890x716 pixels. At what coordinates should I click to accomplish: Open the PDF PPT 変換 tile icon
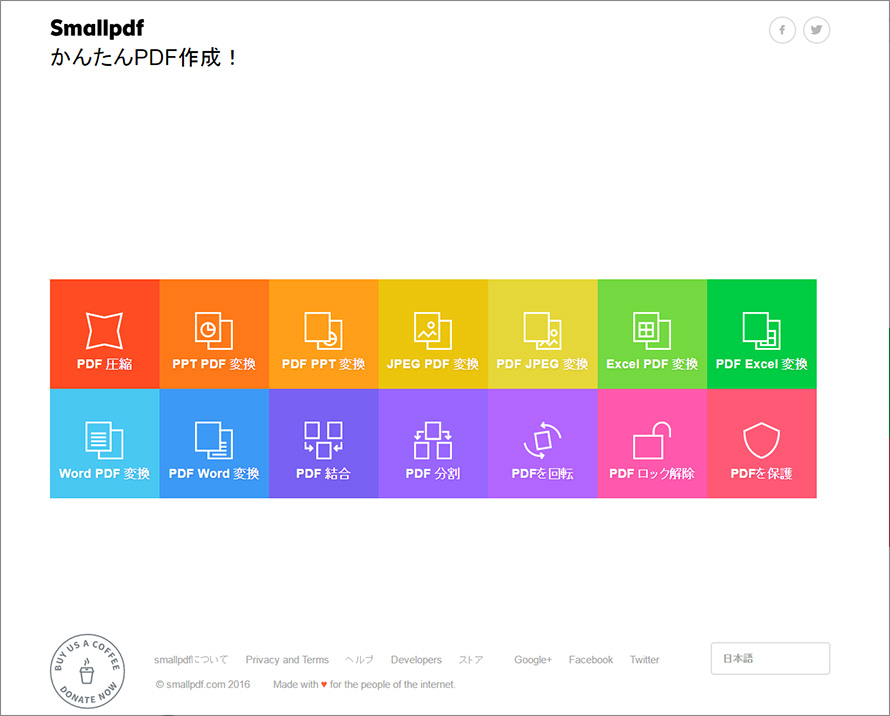point(323,330)
